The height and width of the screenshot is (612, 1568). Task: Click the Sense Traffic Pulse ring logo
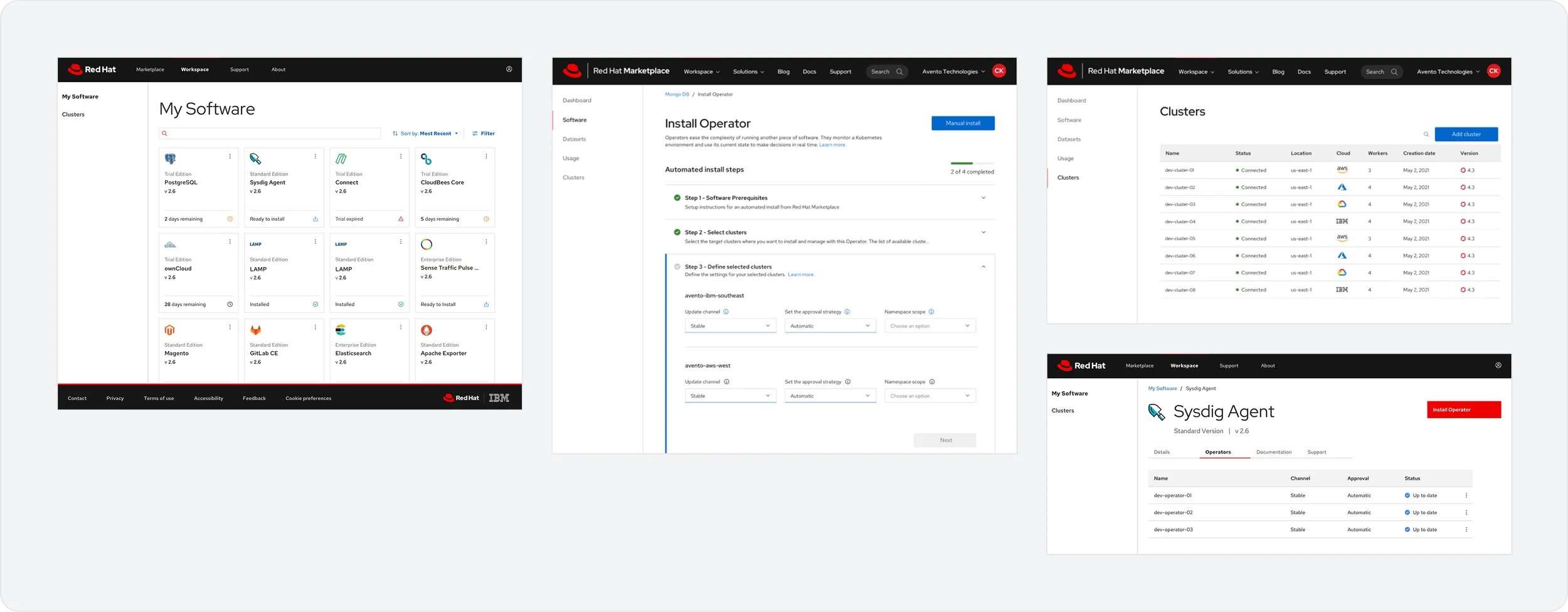(x=426, y=245)
